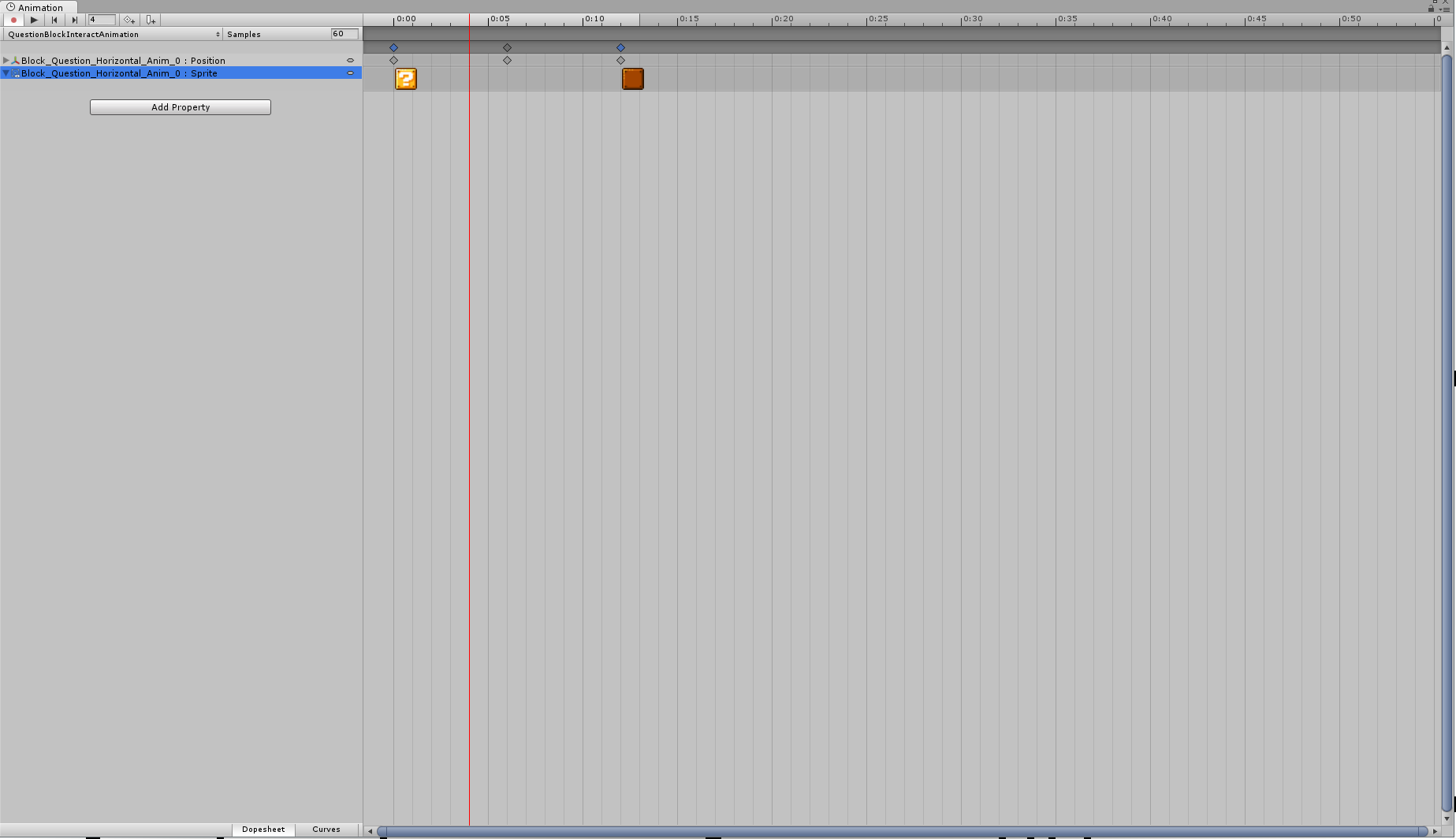Add a keyframe with the diamond-plus icon
Viewport: 1456px width, 839px height.
(129, 20)
